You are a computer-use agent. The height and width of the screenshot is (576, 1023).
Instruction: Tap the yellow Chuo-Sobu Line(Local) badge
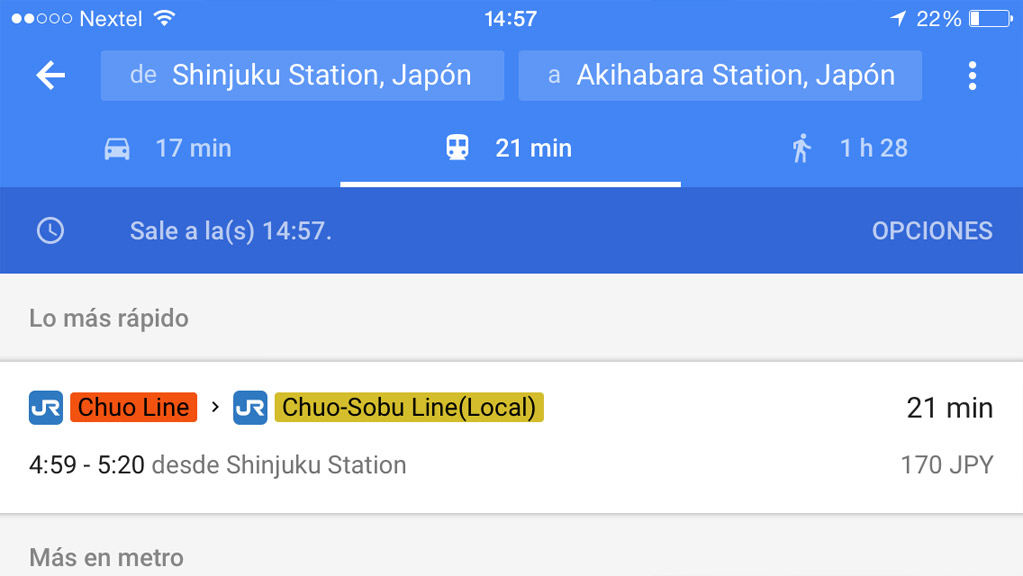point(409,408)
